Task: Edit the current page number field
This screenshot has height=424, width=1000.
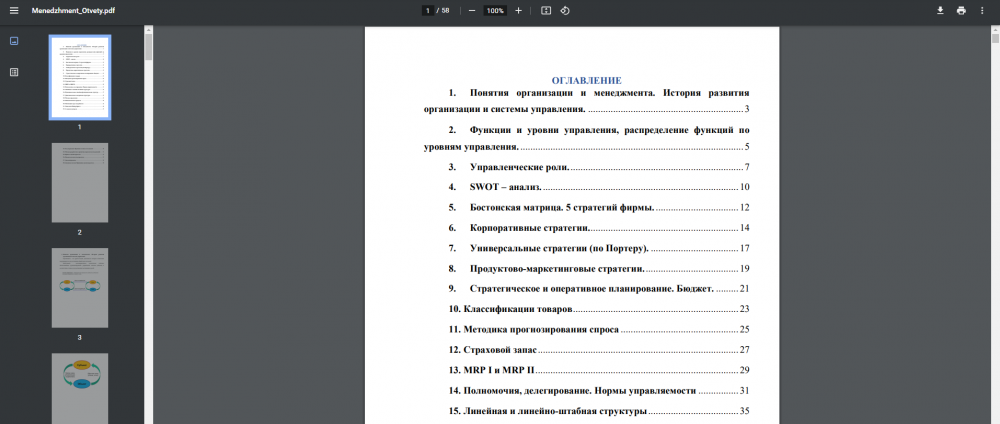Action: (x=427, y=10)
